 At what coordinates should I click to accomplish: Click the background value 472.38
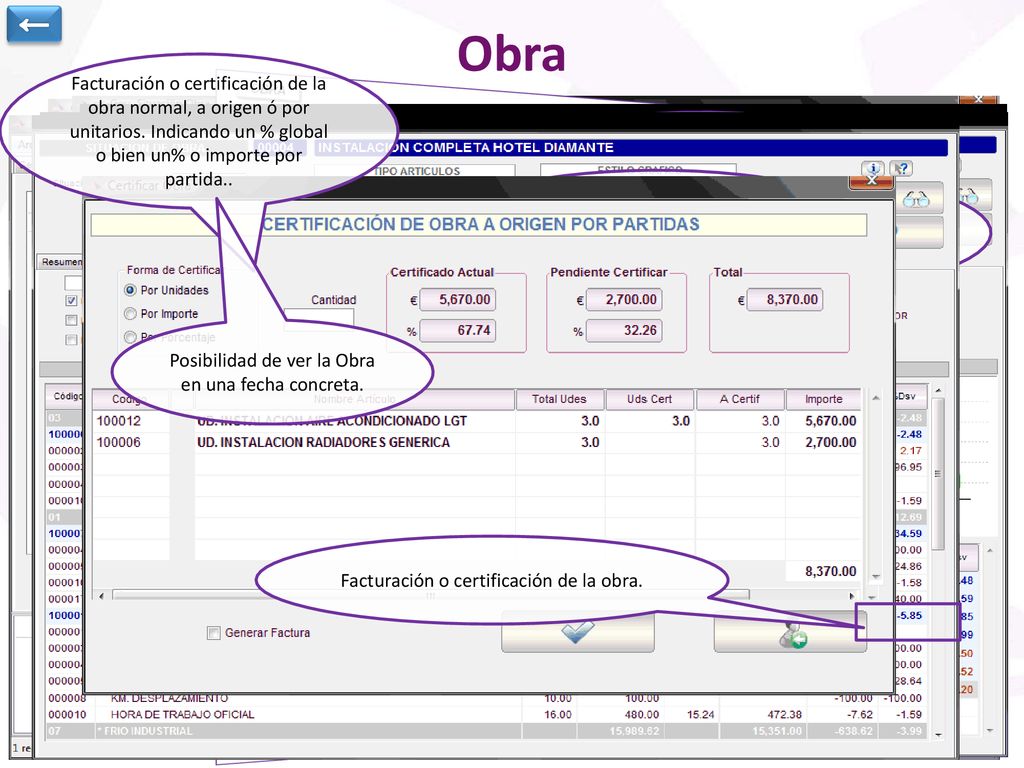pos(784,714)
